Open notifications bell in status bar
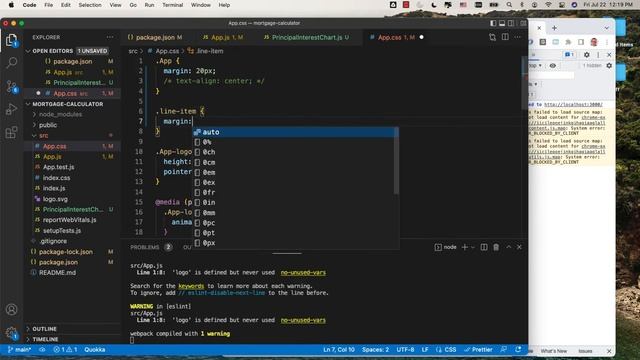Image resolution: width=640 pixels, height=360 pixels. [x=518, y=350]
